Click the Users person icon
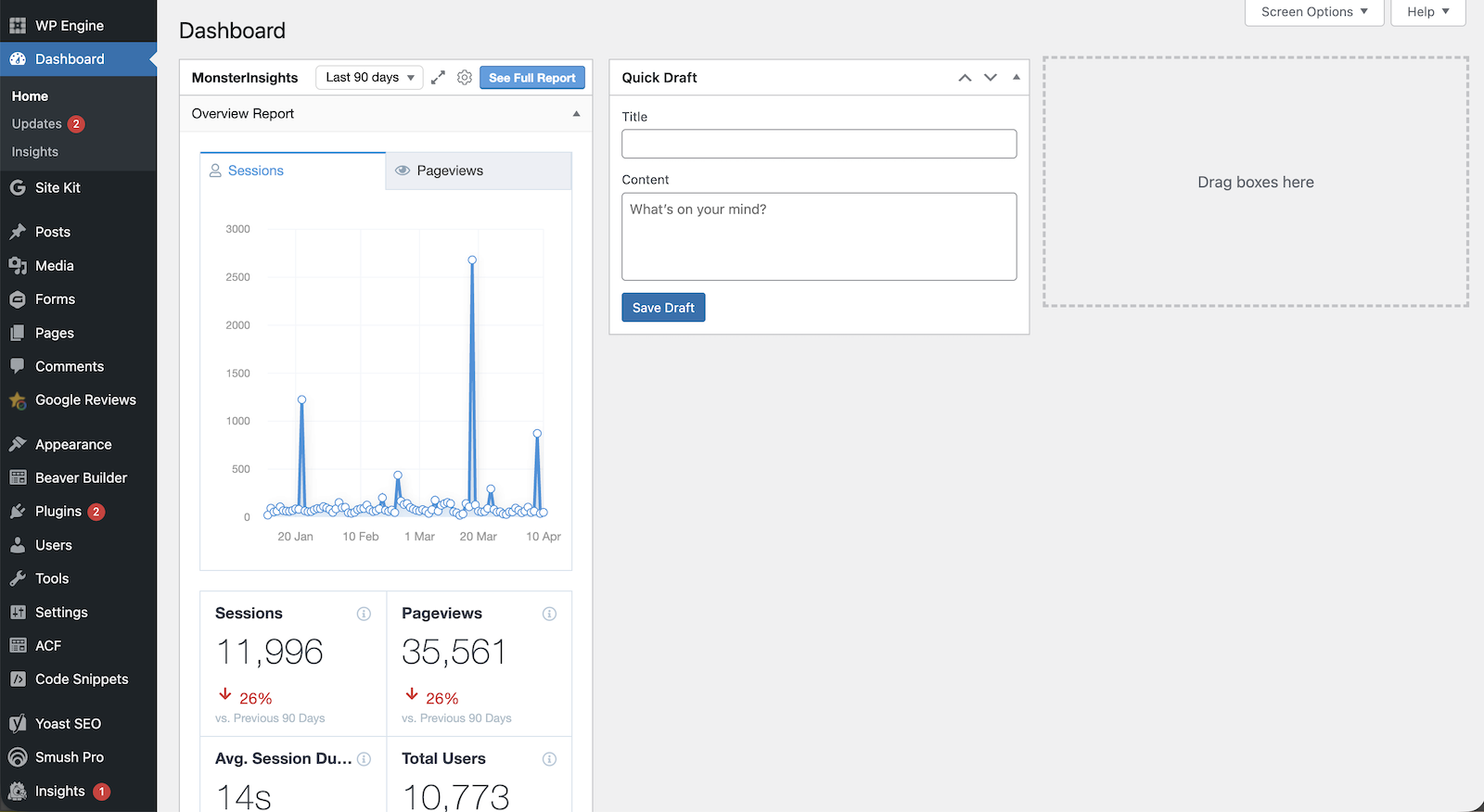Screen dimensions: 1484x812 (18, 545)
